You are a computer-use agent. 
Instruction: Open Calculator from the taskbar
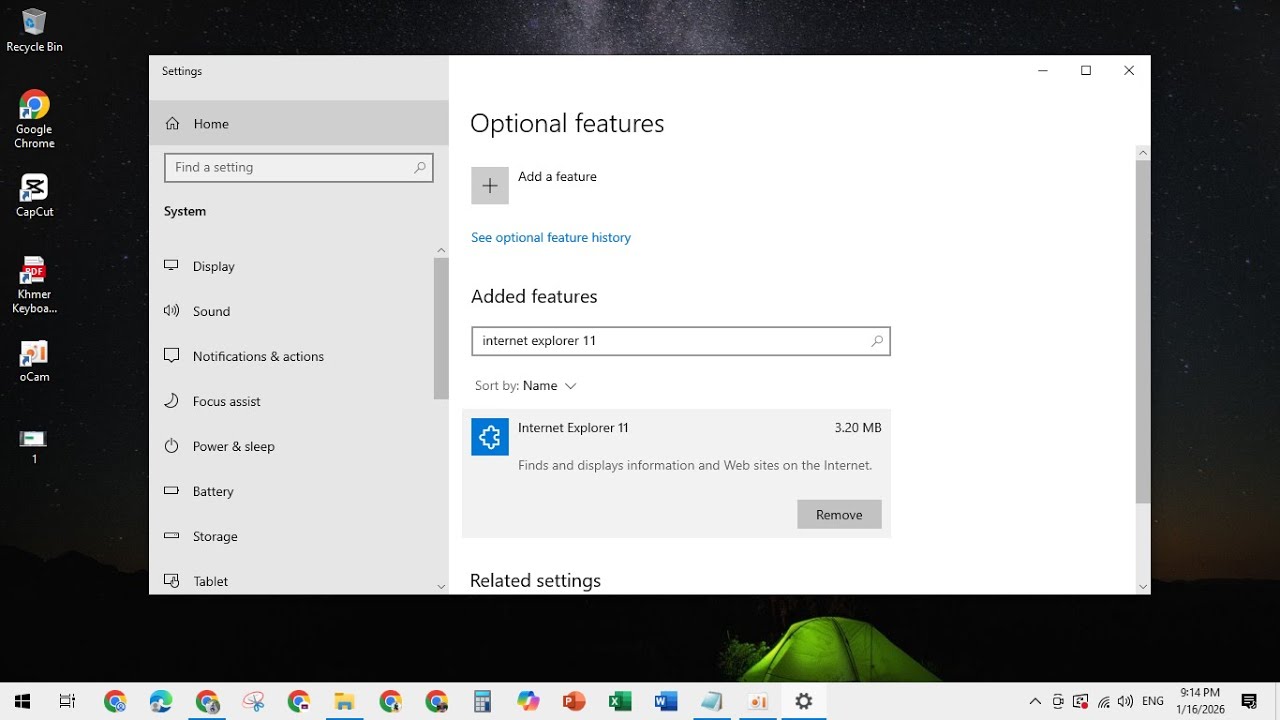click(x=483, y=701)
